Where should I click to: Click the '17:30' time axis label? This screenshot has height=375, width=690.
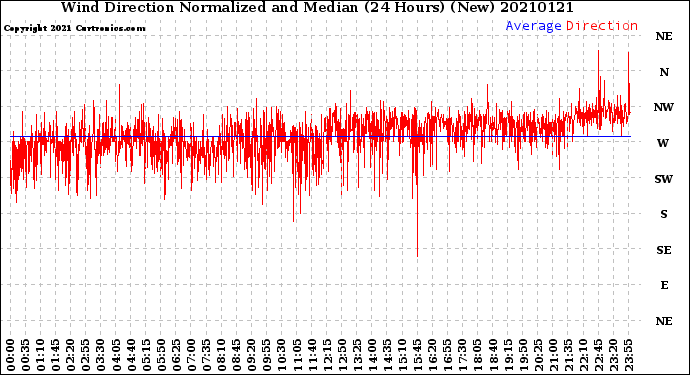[x=462, y=356]
